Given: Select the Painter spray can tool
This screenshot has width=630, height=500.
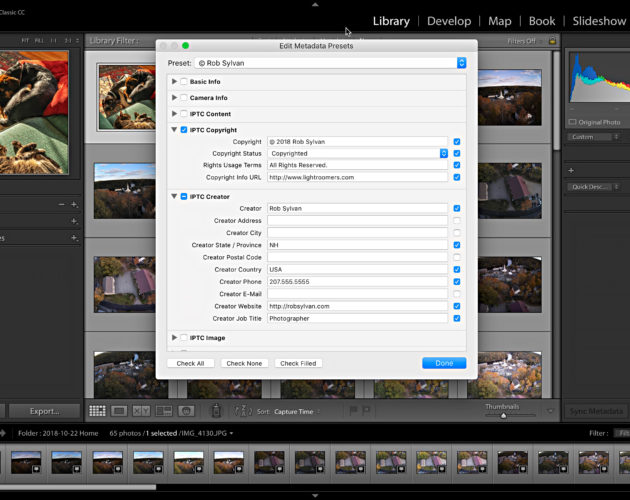Looking at the screenshot, I should 216,411.
